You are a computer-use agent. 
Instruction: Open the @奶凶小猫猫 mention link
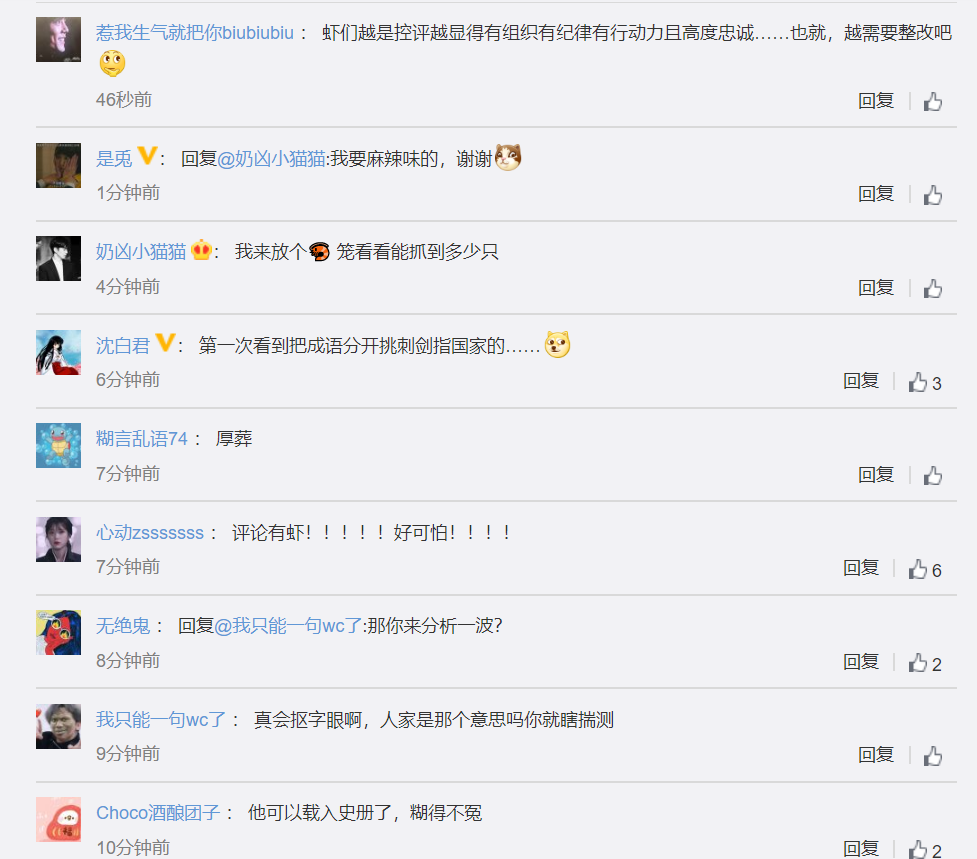272,159
